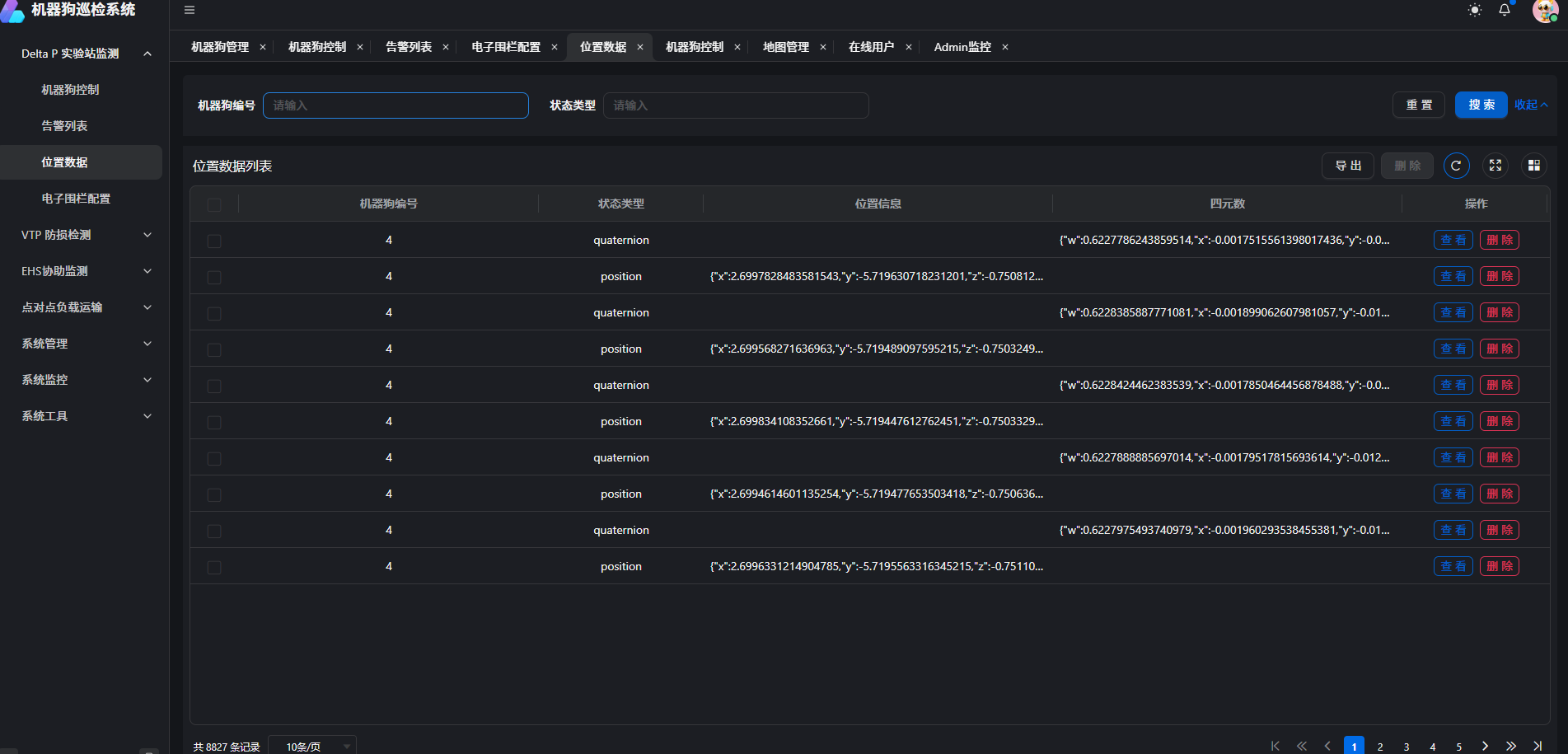Close the Admin监控 tab

click(1005, 47)
